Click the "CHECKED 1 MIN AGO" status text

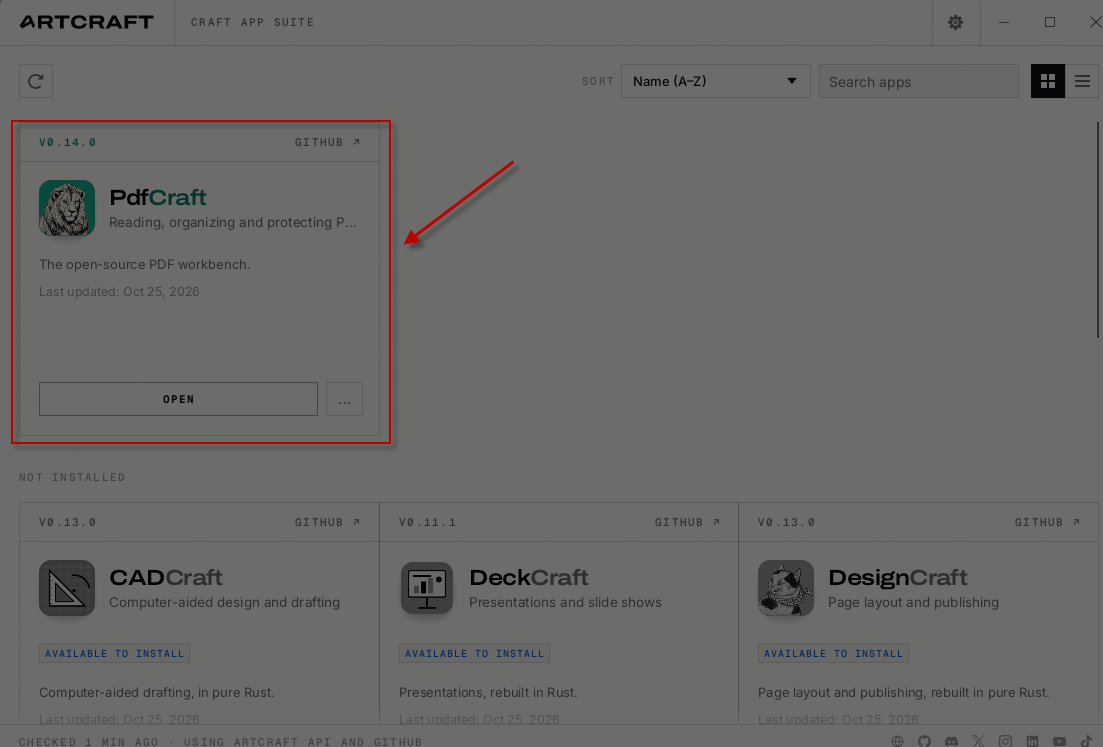[x=89, y=741]
